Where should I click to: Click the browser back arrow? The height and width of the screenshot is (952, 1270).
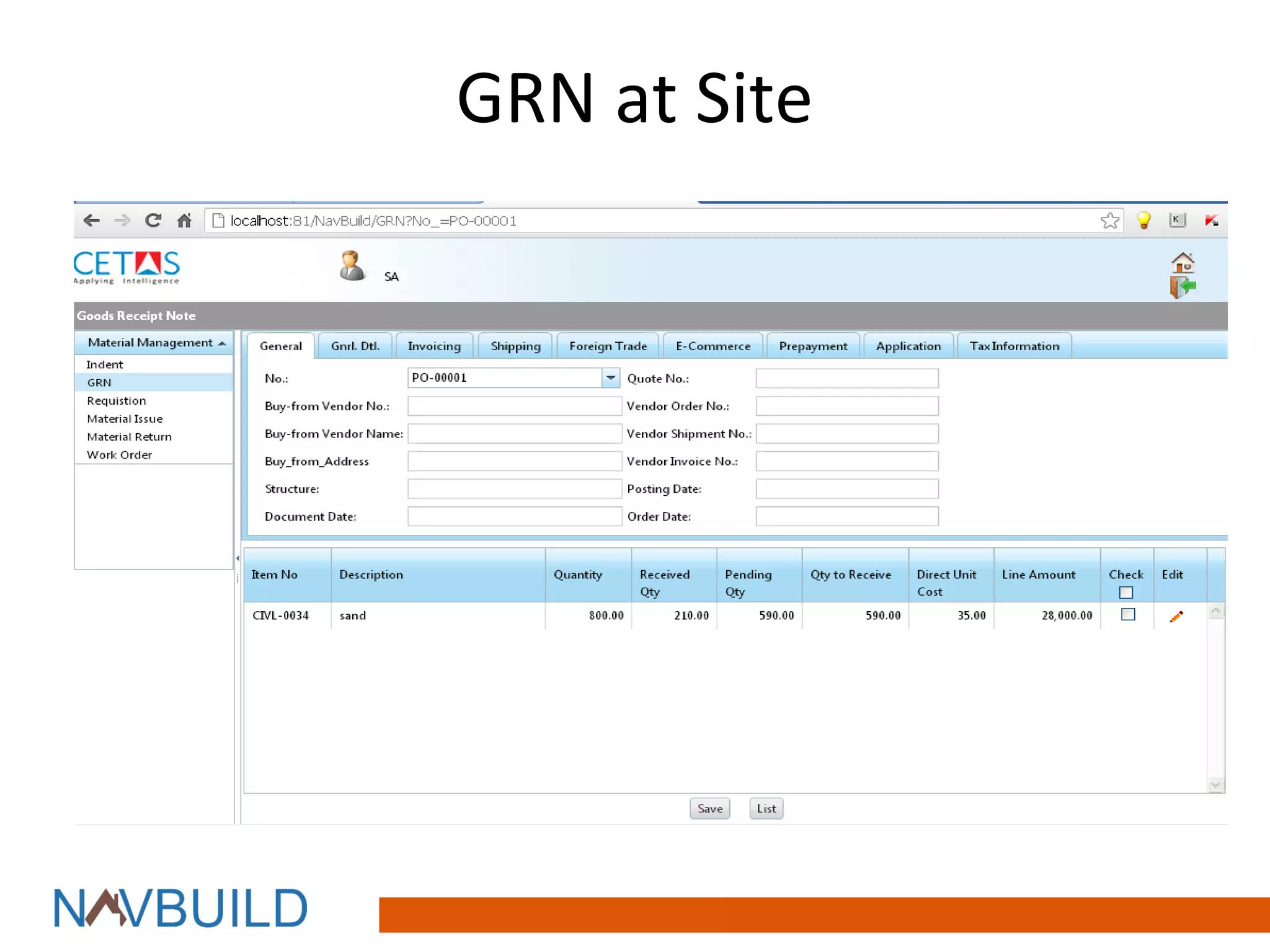(x=91, y=221)
